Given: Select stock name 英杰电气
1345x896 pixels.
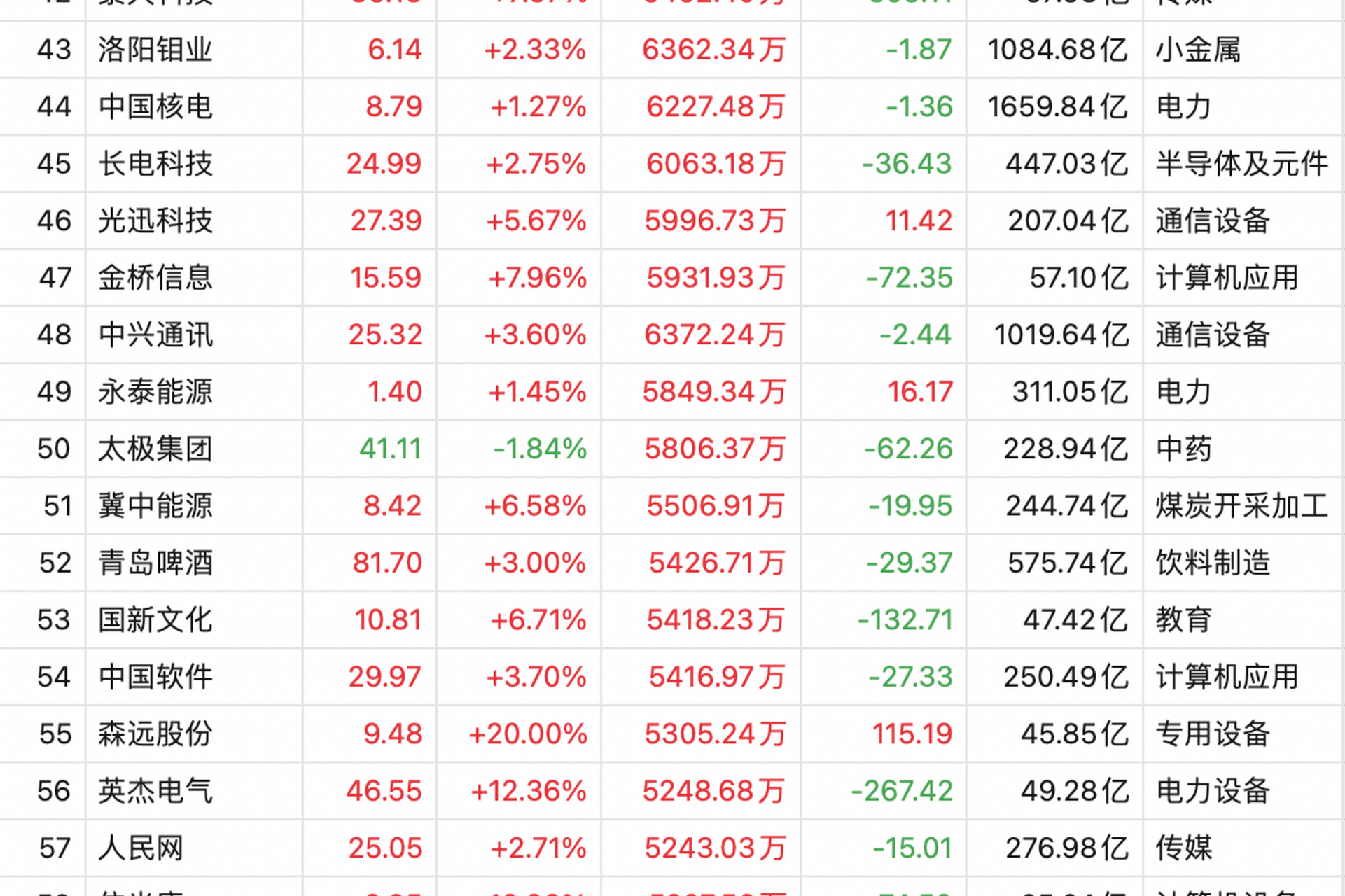Looking at the screenshot, I should point(155,791).
